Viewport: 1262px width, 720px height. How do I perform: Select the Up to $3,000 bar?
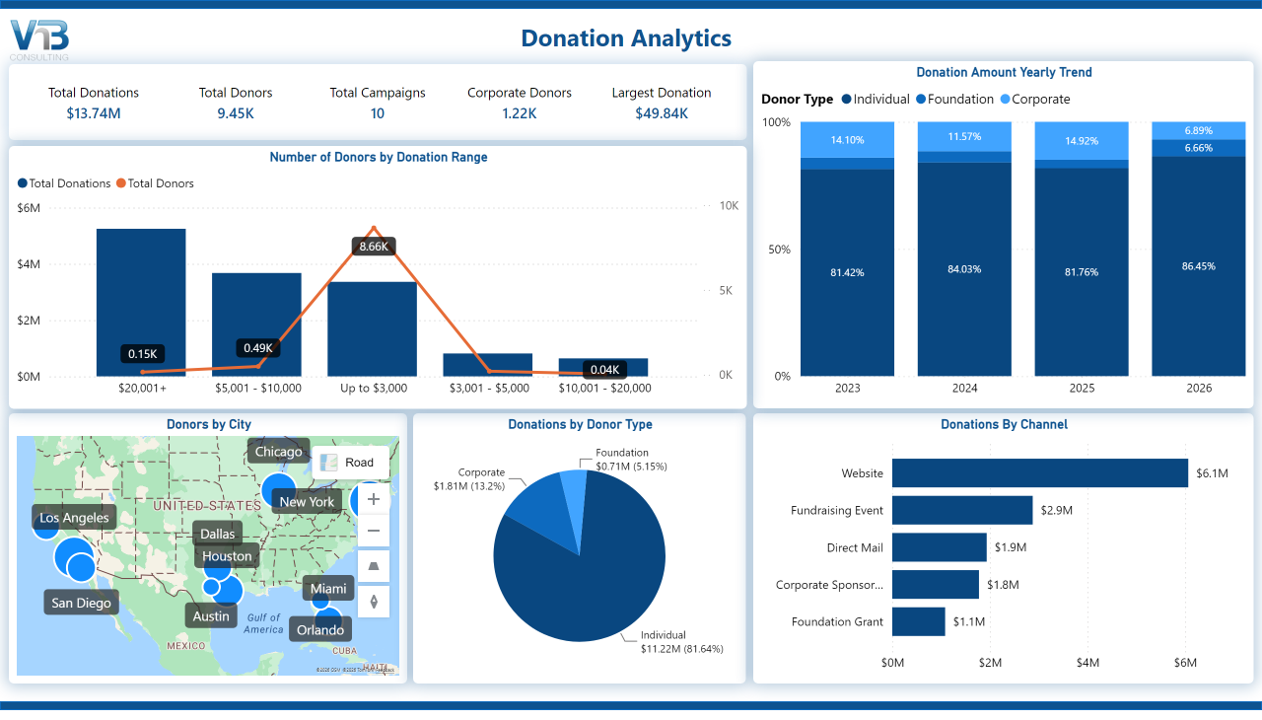372,329
